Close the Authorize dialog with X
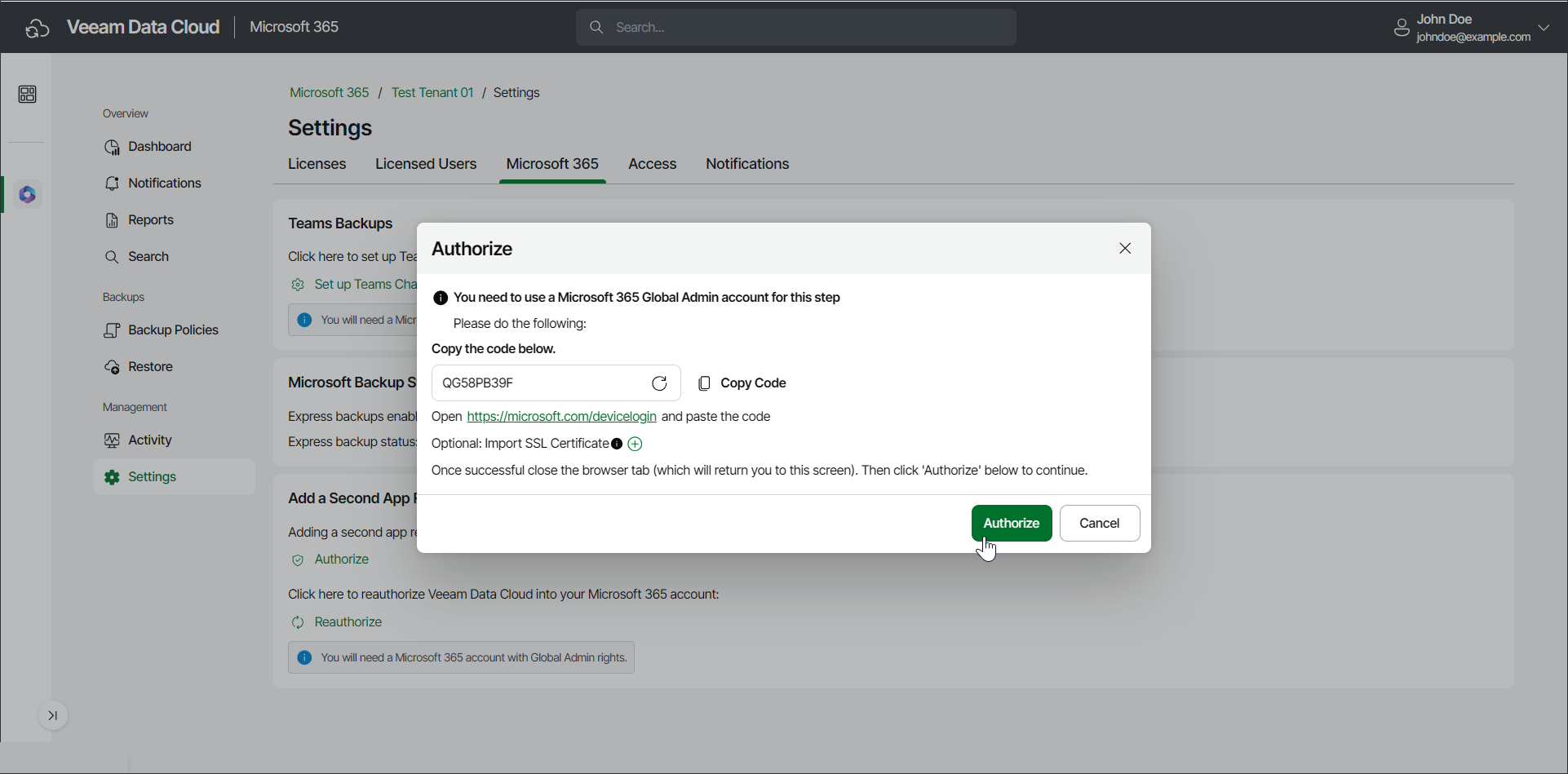1568x774 pixels. [1125, 248]
